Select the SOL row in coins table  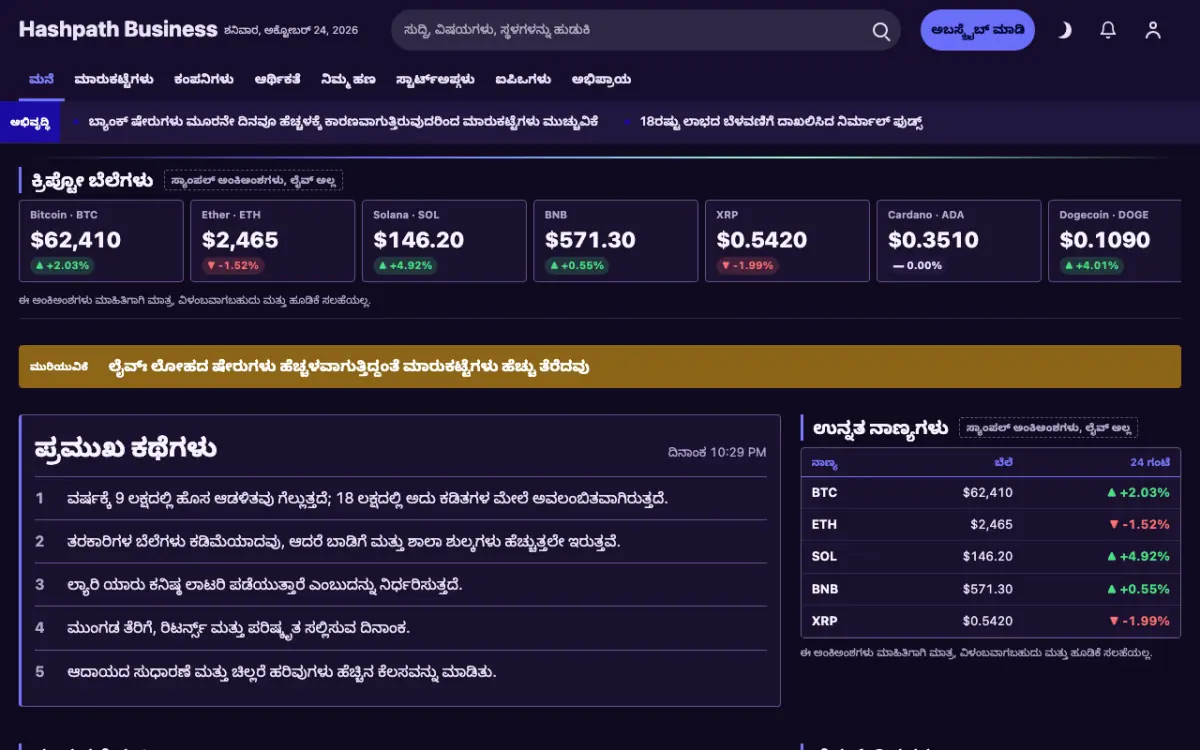pyautogui.click(x=990, y=556)
